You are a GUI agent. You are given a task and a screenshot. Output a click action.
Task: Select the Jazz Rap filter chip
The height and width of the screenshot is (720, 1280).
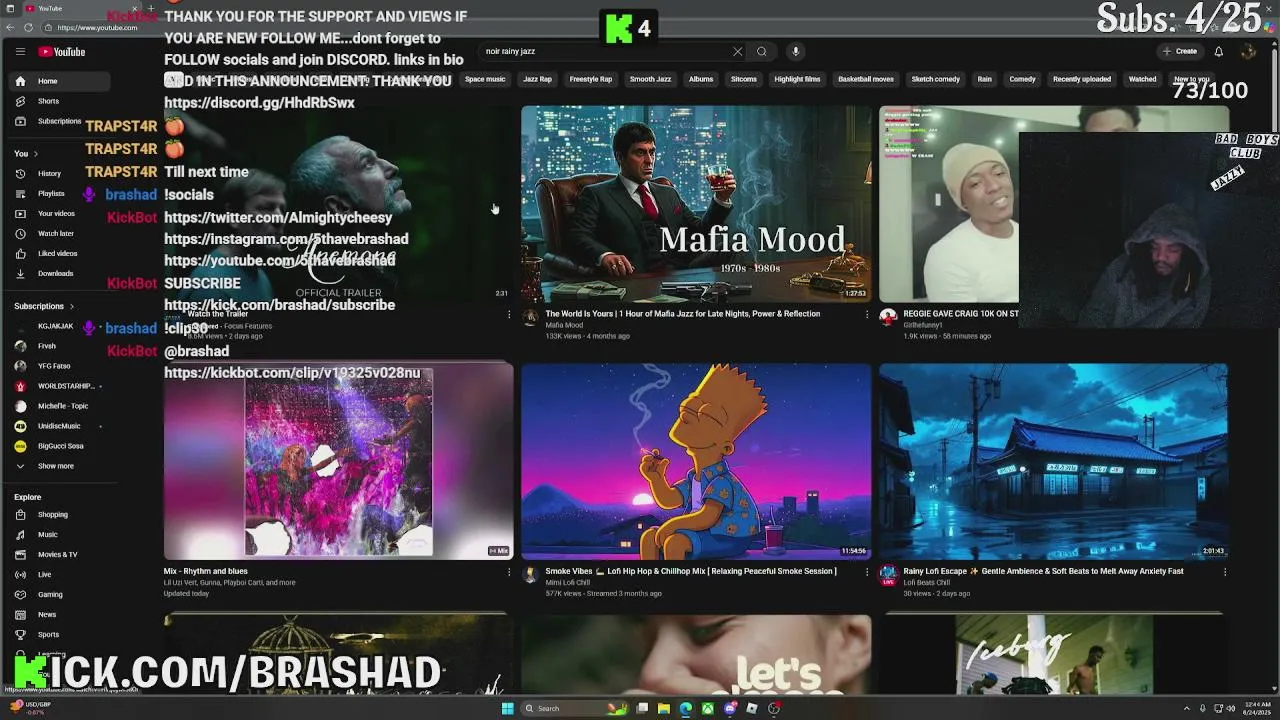click(537, 79)
